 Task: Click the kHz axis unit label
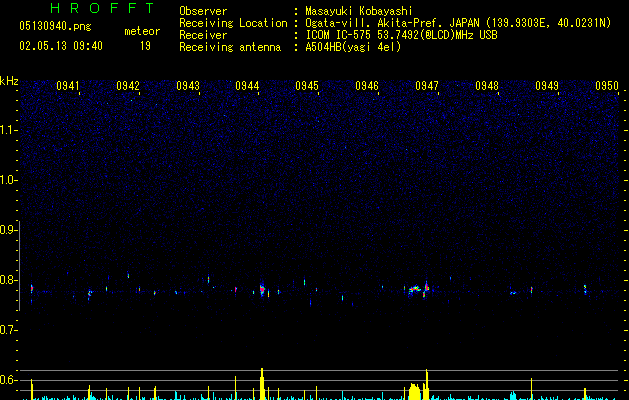9,81
